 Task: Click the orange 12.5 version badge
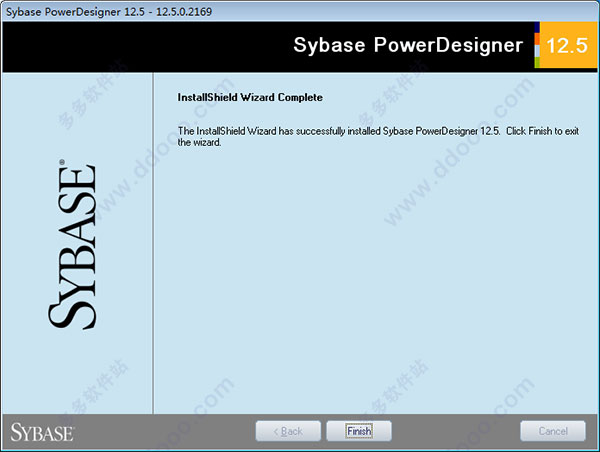tap(568, 45)
